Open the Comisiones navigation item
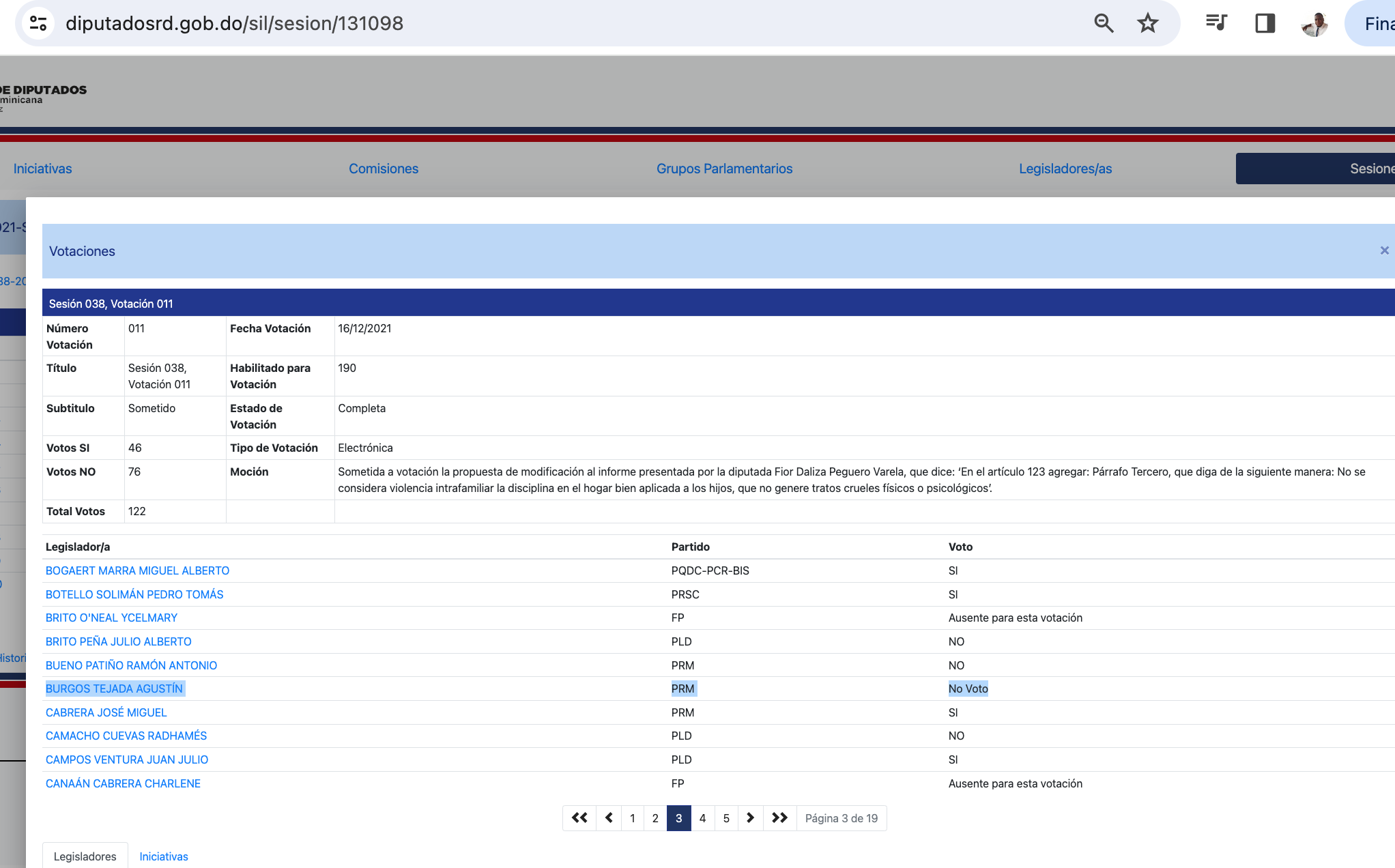 click(x=384, y=169)
